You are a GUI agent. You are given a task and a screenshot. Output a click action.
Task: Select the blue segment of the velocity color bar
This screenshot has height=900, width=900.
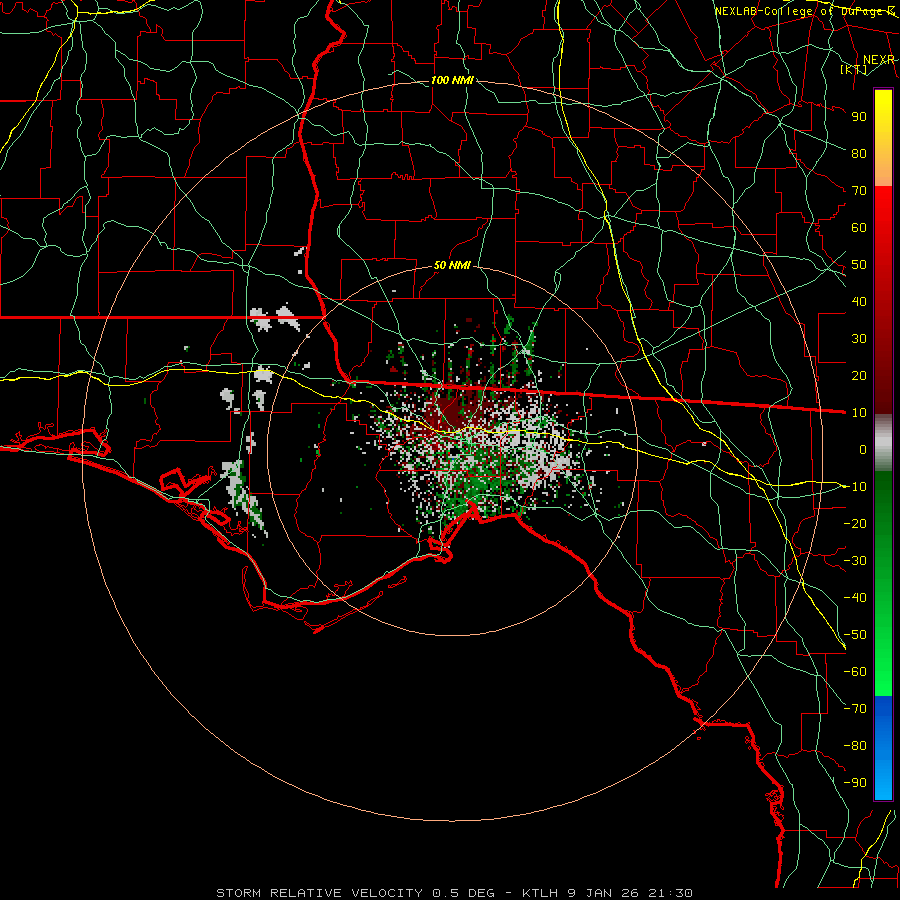(883, 748)
